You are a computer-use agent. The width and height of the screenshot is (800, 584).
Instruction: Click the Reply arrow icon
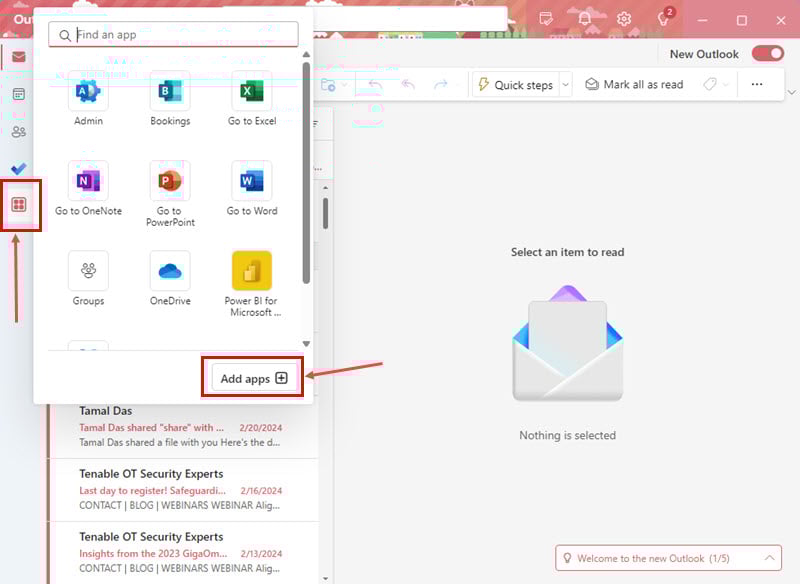click(x=376, y=85)
